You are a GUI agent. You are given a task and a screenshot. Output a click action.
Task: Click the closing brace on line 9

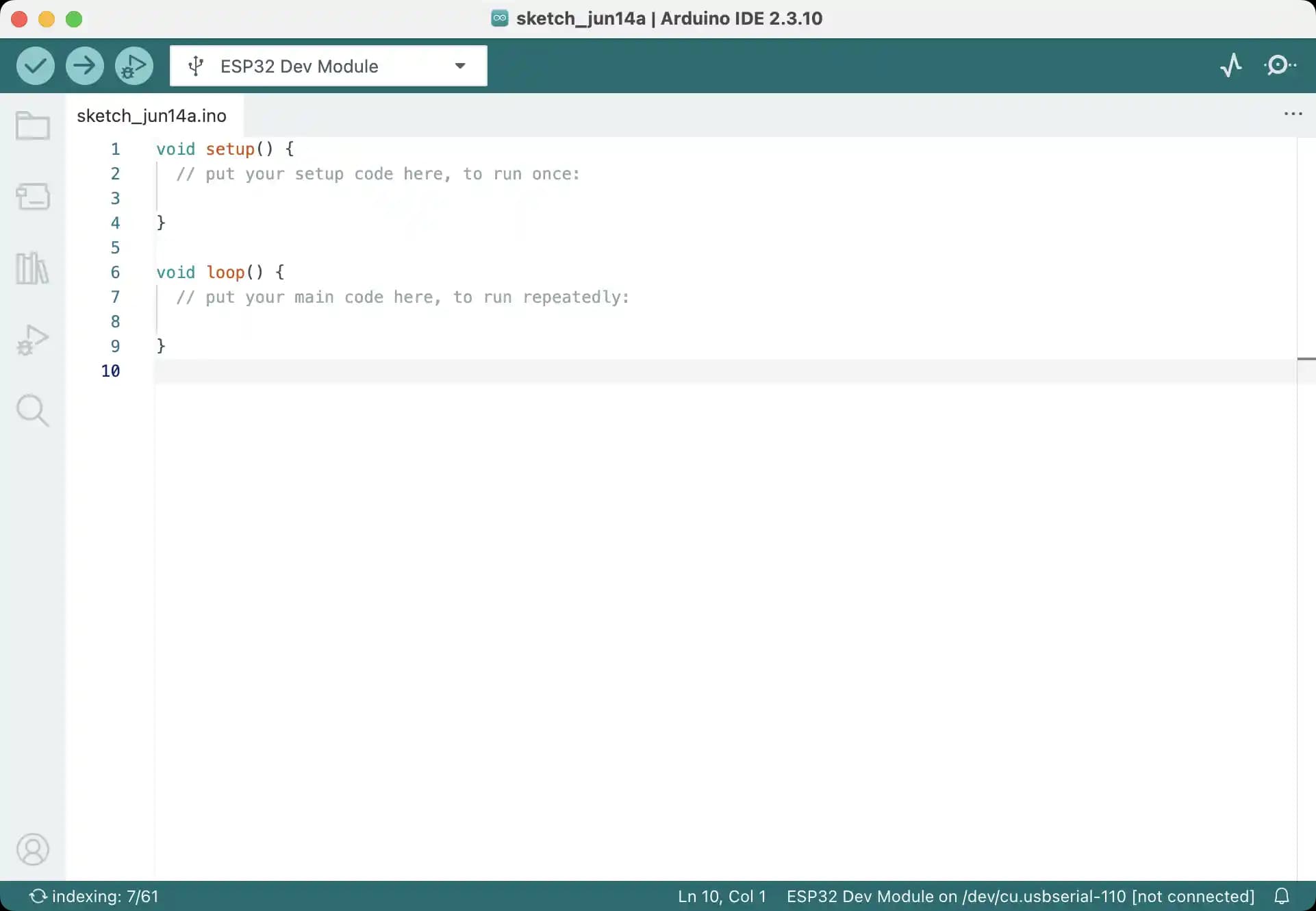pyautogui.click(x=161, y=346)
